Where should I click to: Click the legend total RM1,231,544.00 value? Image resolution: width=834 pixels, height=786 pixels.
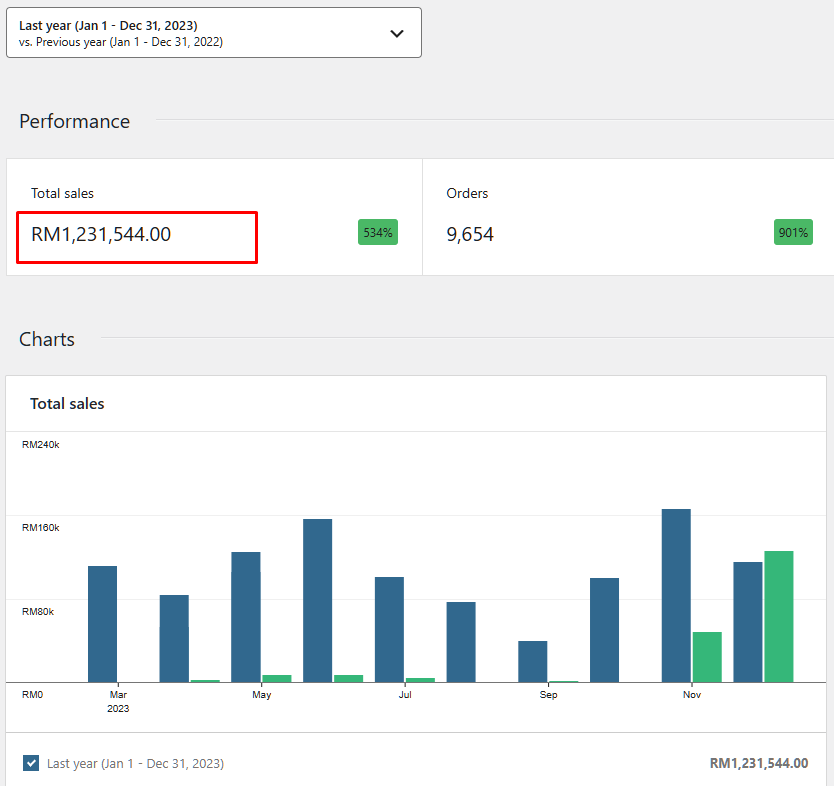tap(758, 763)
